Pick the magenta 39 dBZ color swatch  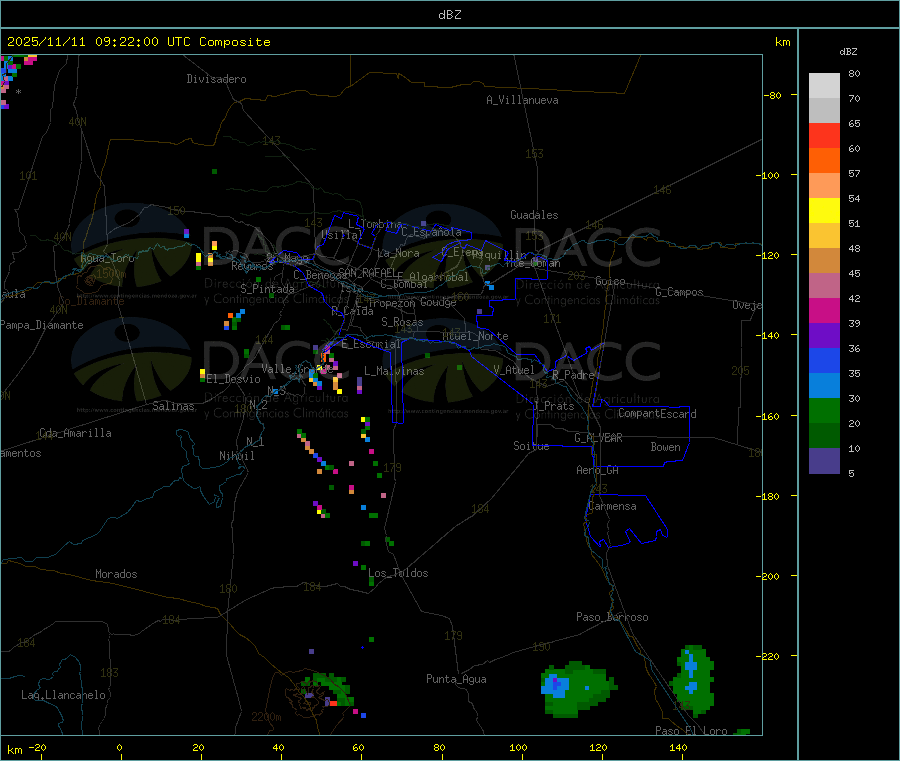[x=824, y=310]
